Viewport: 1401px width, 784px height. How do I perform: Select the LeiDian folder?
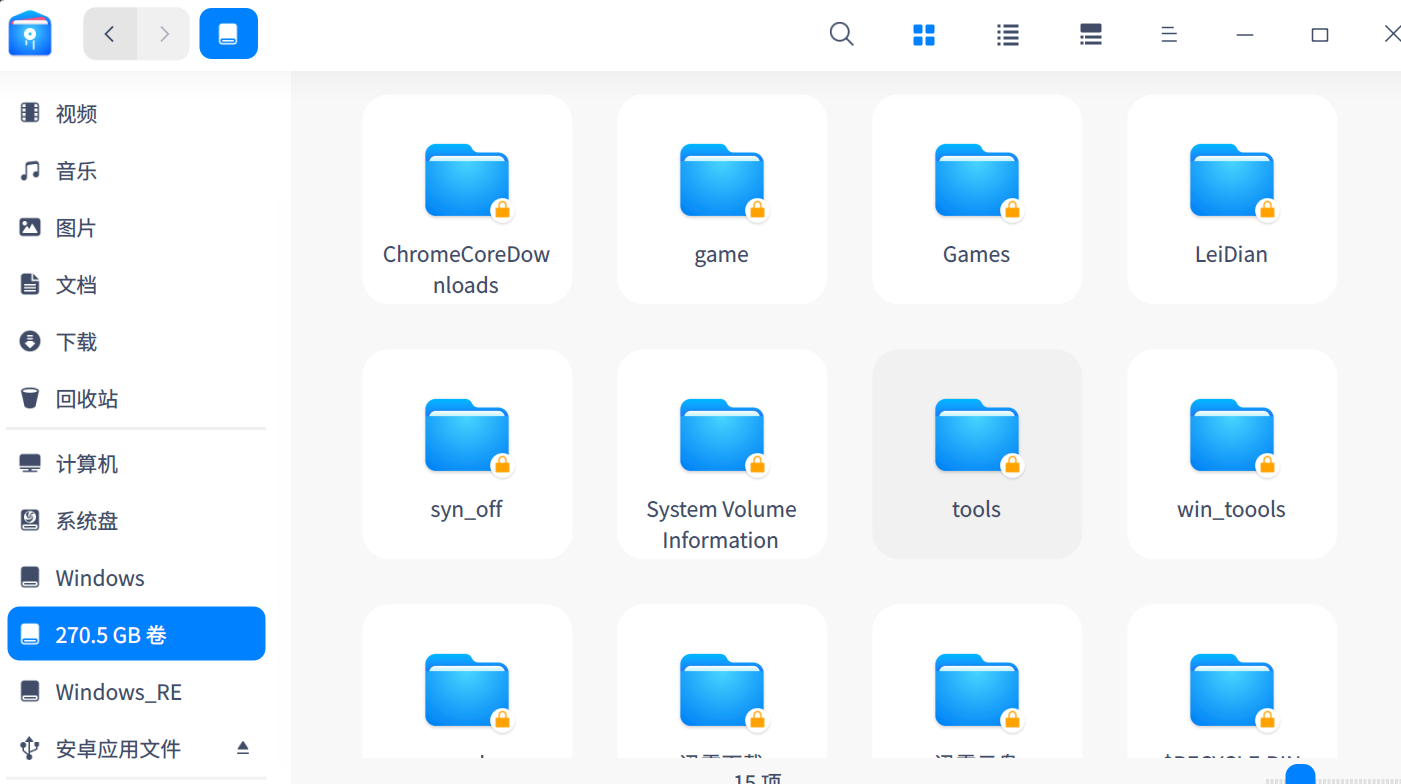pyautogui.click(x=1232, y=199)
